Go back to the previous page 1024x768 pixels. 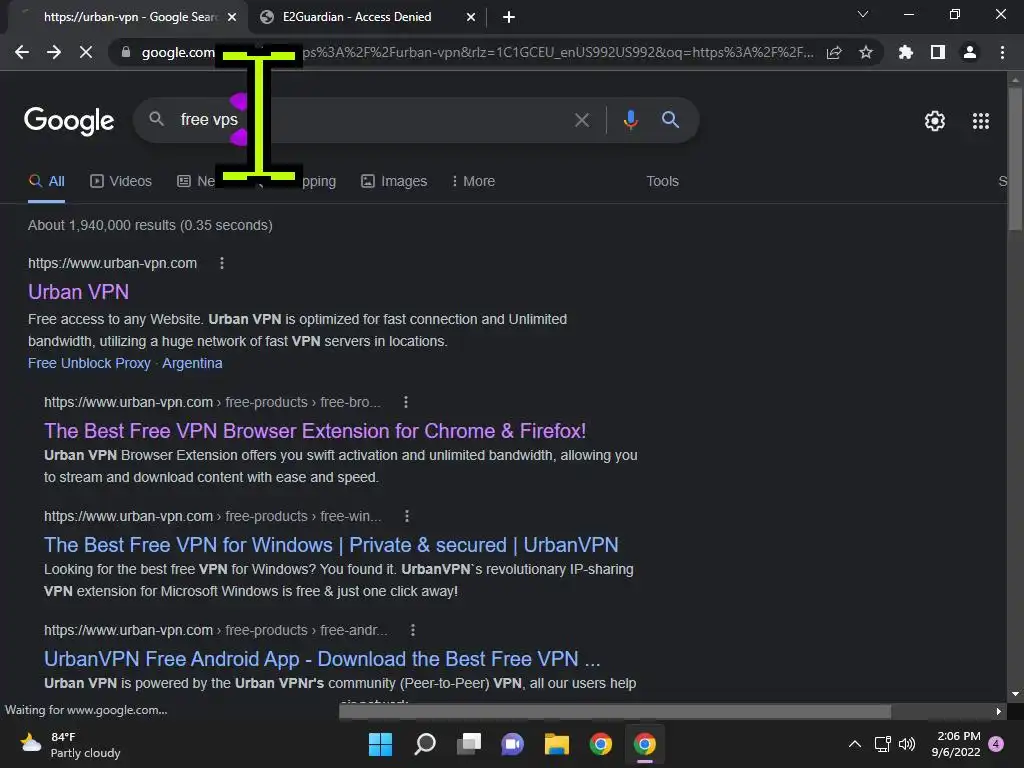pyautogui.click(x=22, y=52)
